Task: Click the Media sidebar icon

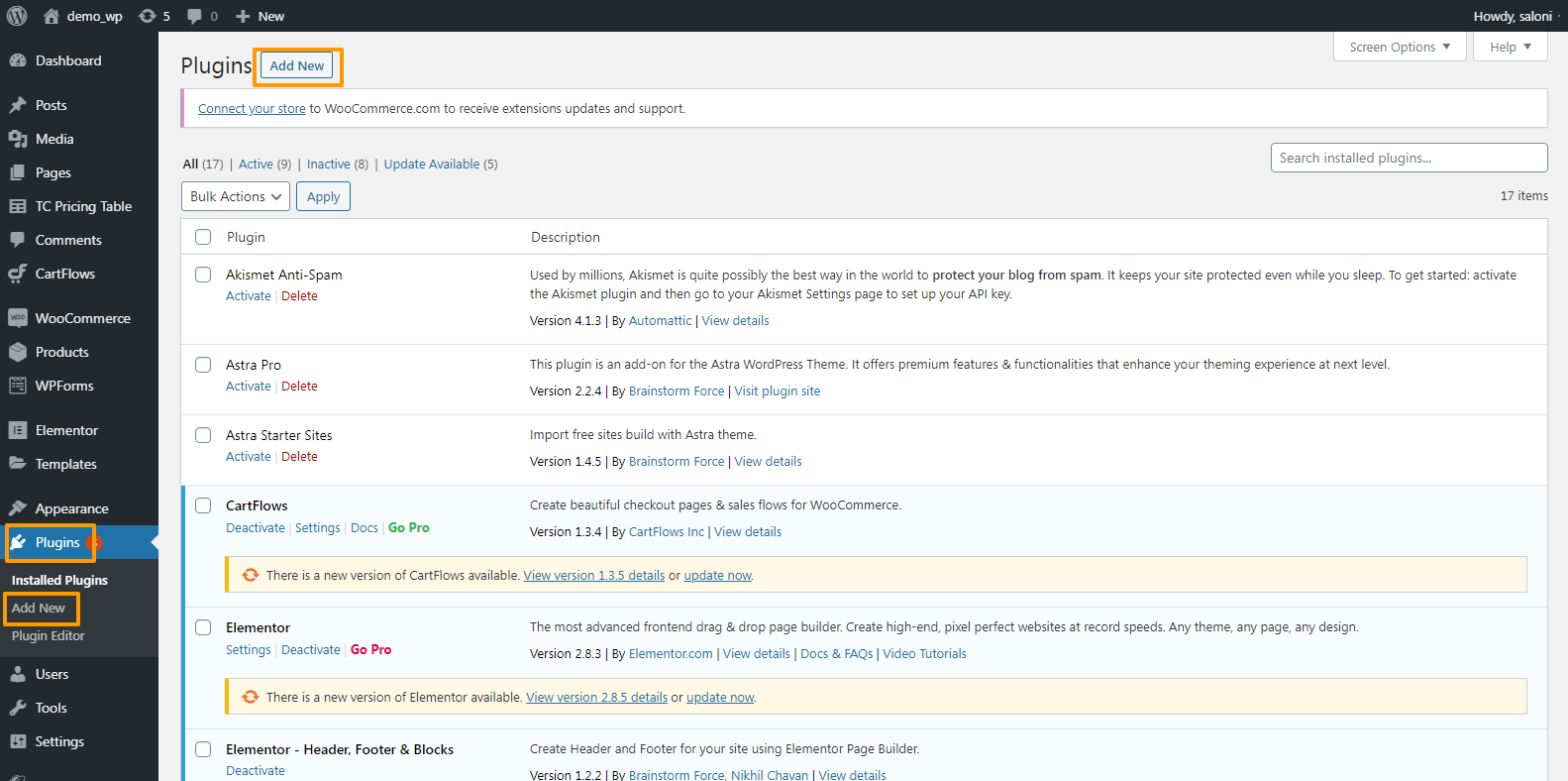Action: point(18,139)
